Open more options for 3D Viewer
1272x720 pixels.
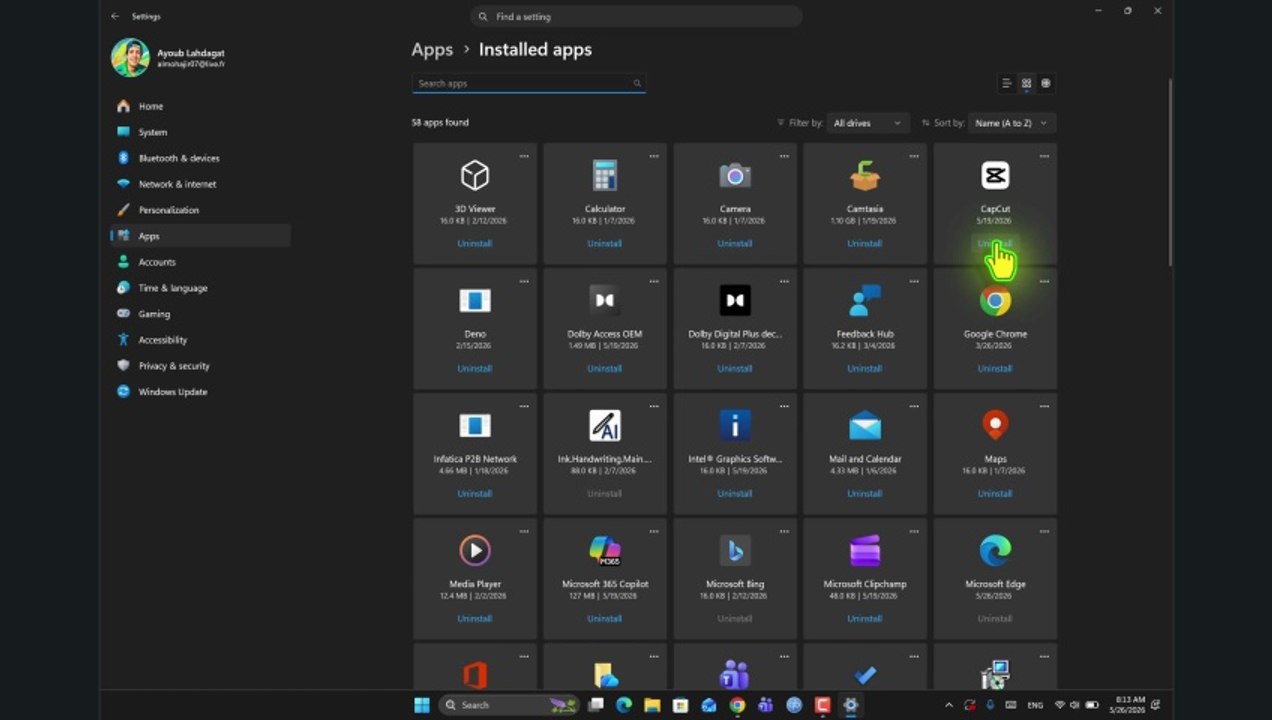[524, 156]
